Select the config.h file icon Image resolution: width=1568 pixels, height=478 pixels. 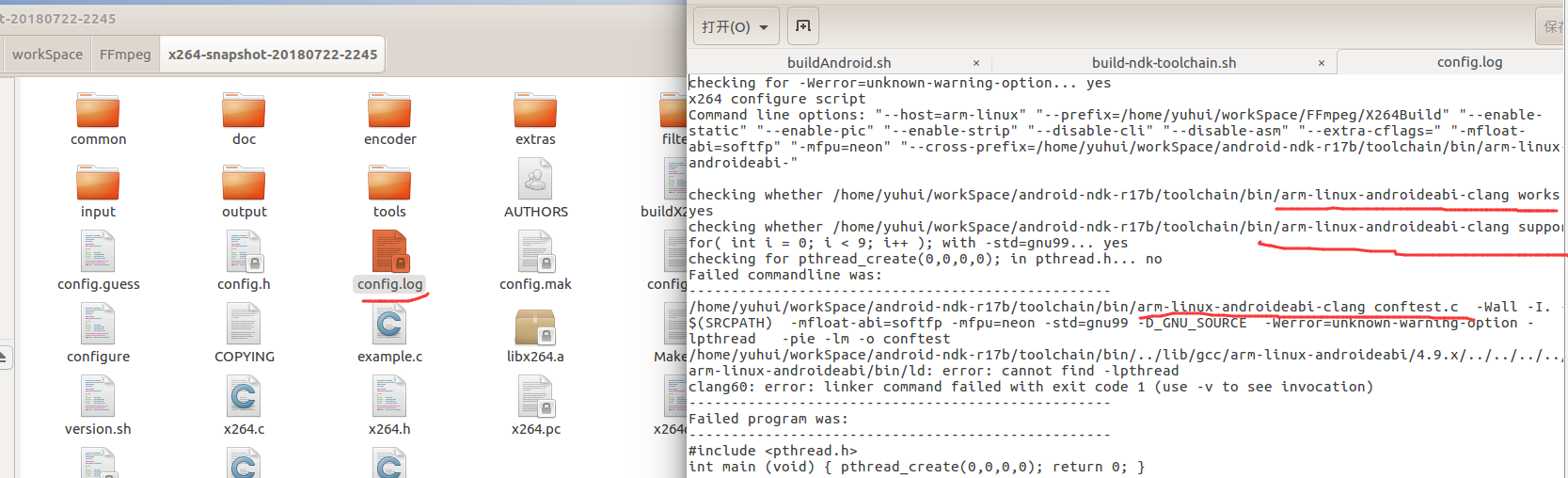coord(244,251)
